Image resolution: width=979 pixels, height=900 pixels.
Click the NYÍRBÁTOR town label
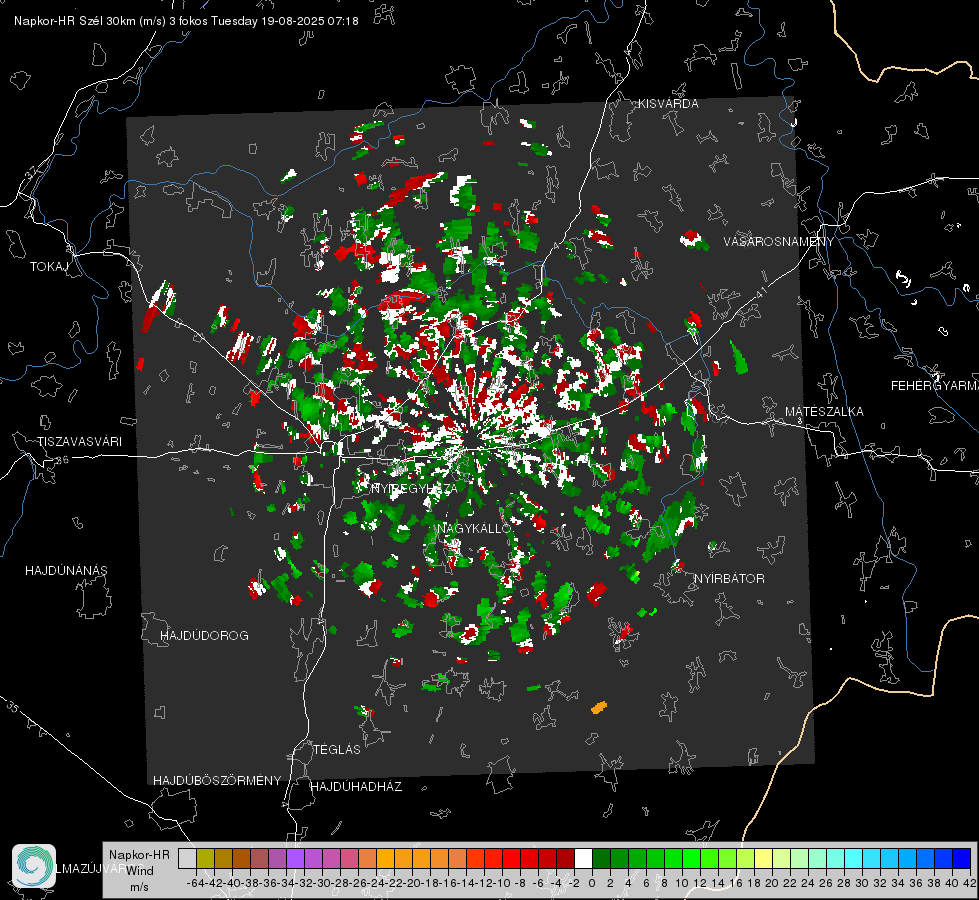[x=729, y=579]
